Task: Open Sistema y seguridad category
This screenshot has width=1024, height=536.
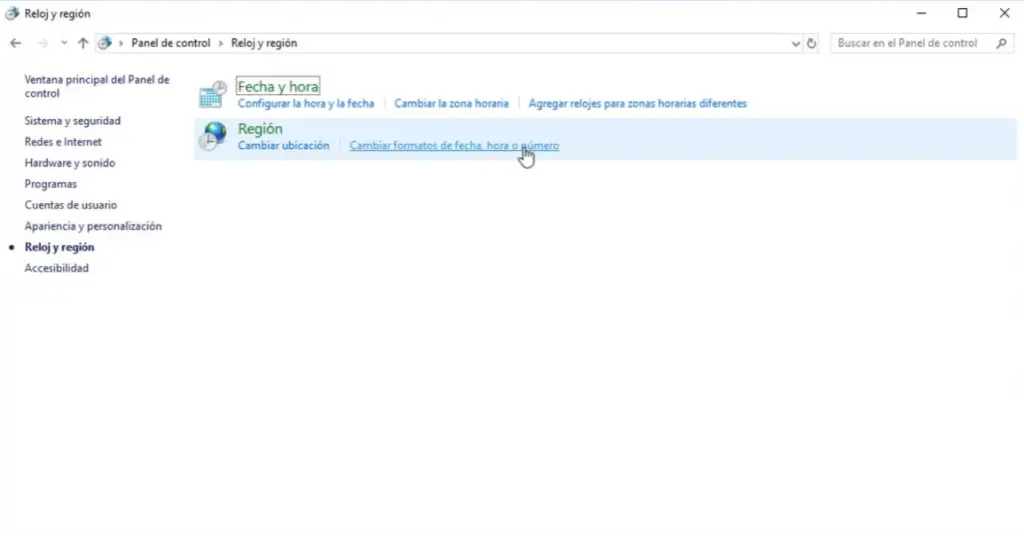Action: point(72,121)
